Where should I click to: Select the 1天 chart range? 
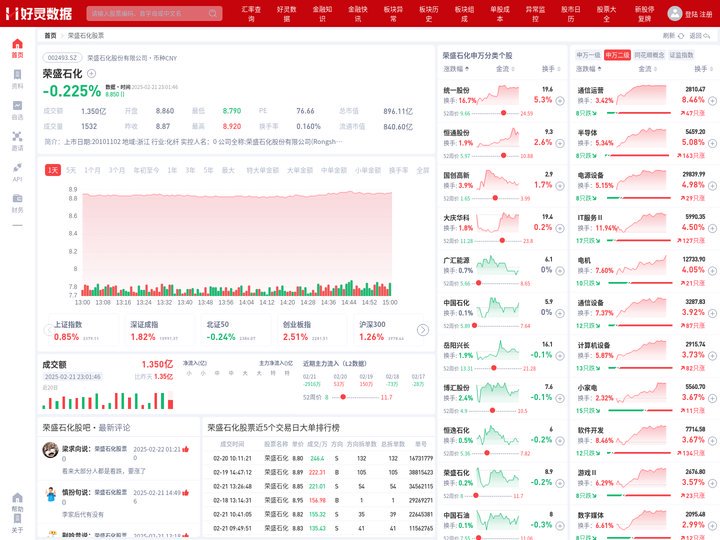click(53, 170)
